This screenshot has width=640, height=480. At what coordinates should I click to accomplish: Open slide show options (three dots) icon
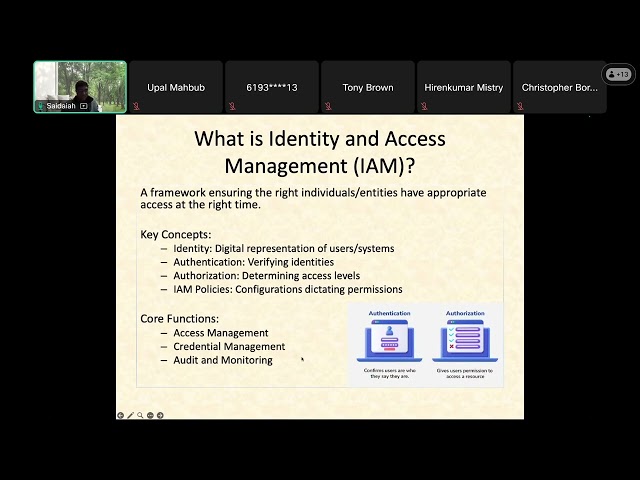pos(150,415)
